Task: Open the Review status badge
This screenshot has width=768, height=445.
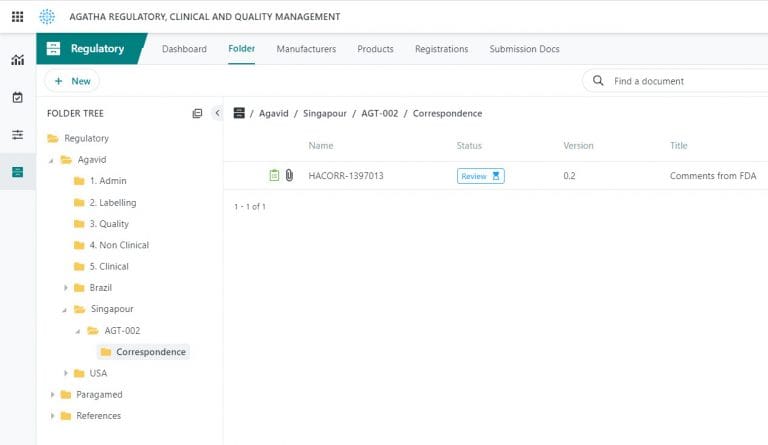Action: coord(480,176)
